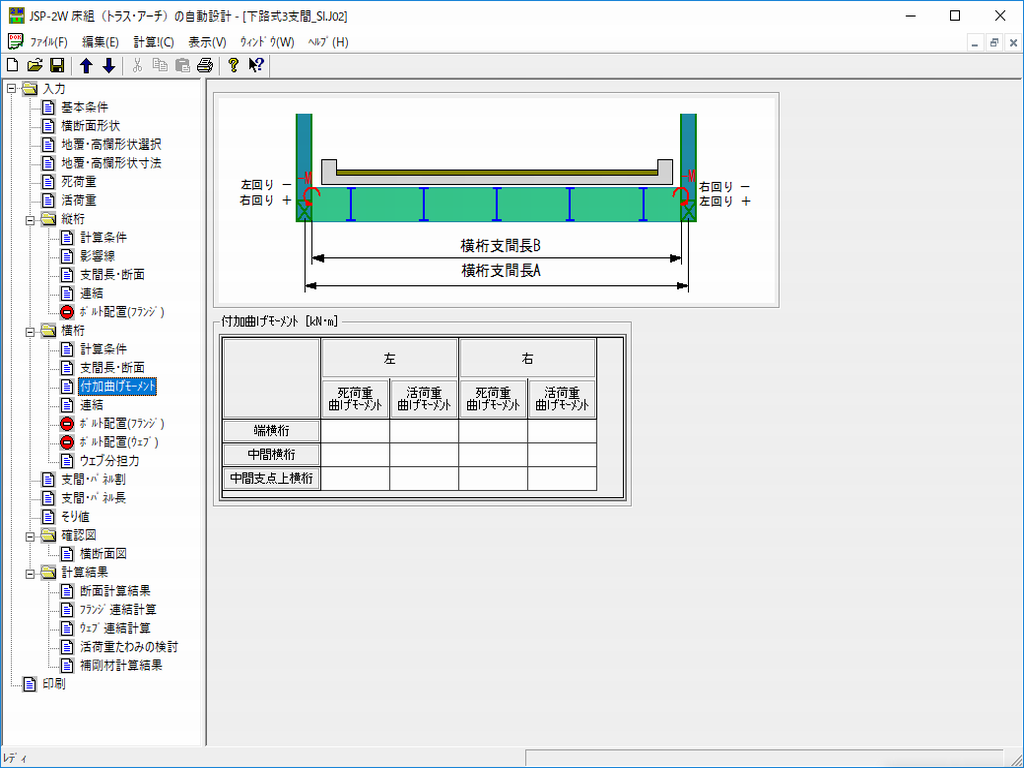
Task: Click the New file toolbar icon
Action: [13, 66]
